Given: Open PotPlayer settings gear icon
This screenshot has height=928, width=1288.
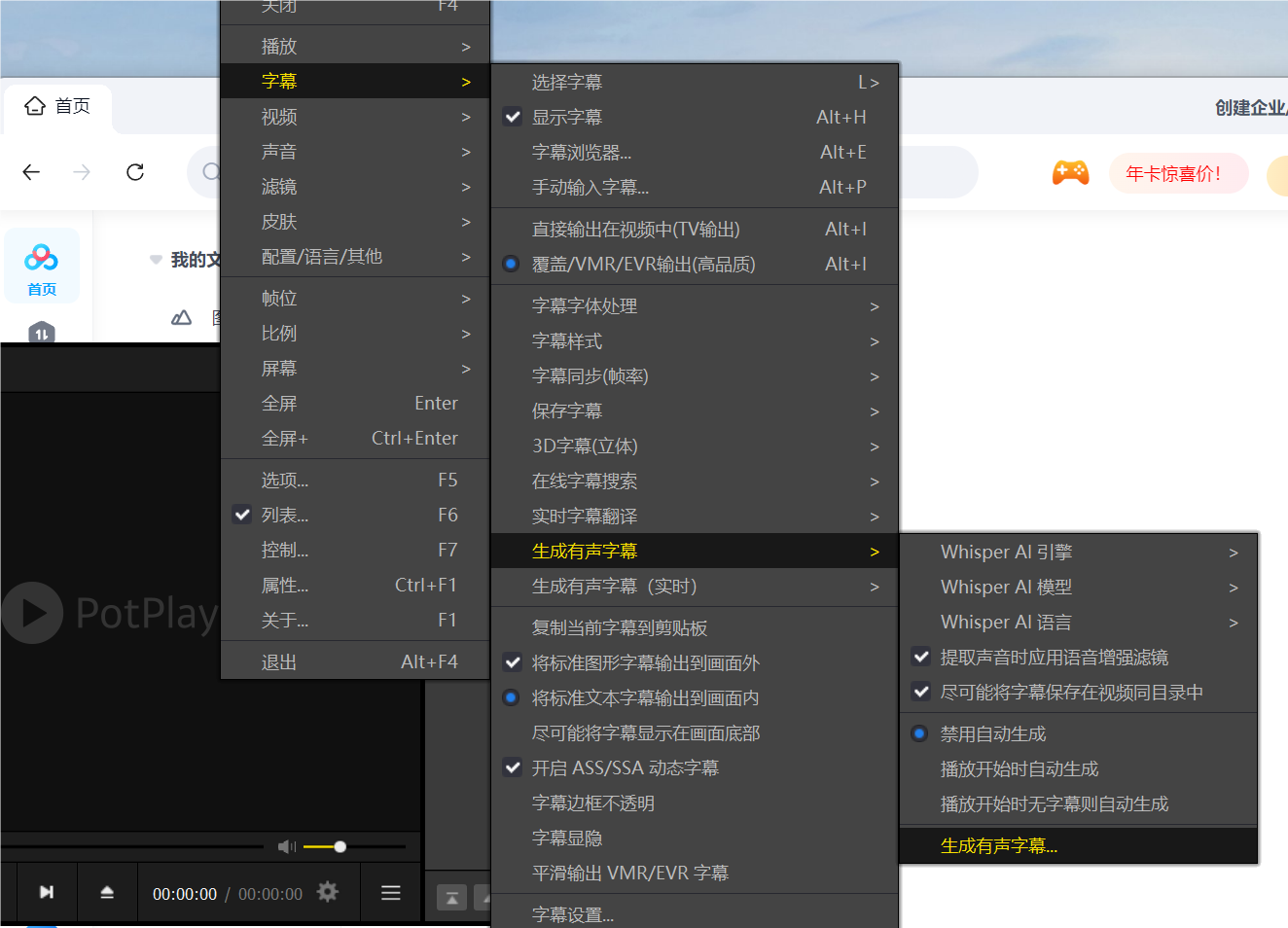Looking at the screenshot, I should tap(328, 891).
